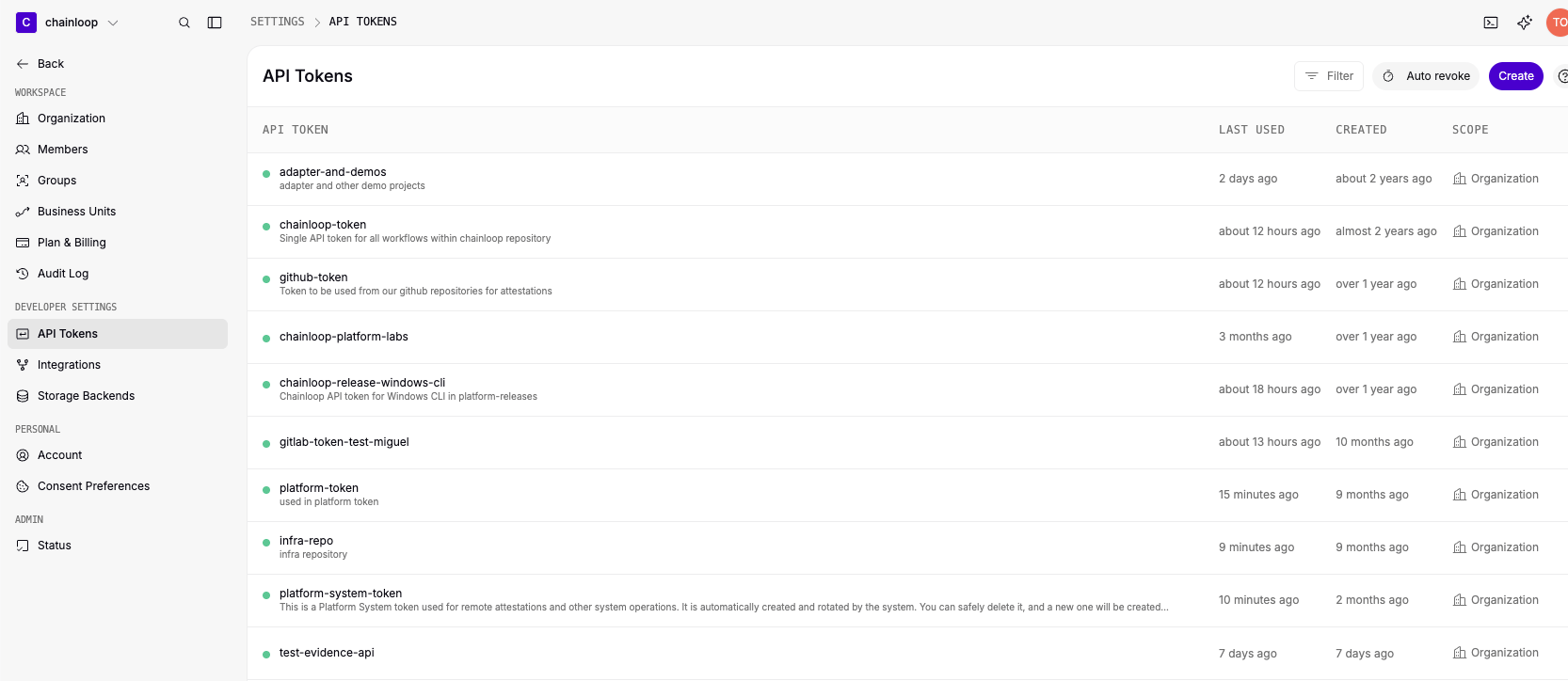Click the Filter button
The width and height of the screenshot is (1568, 681).
click(1329, 76)
